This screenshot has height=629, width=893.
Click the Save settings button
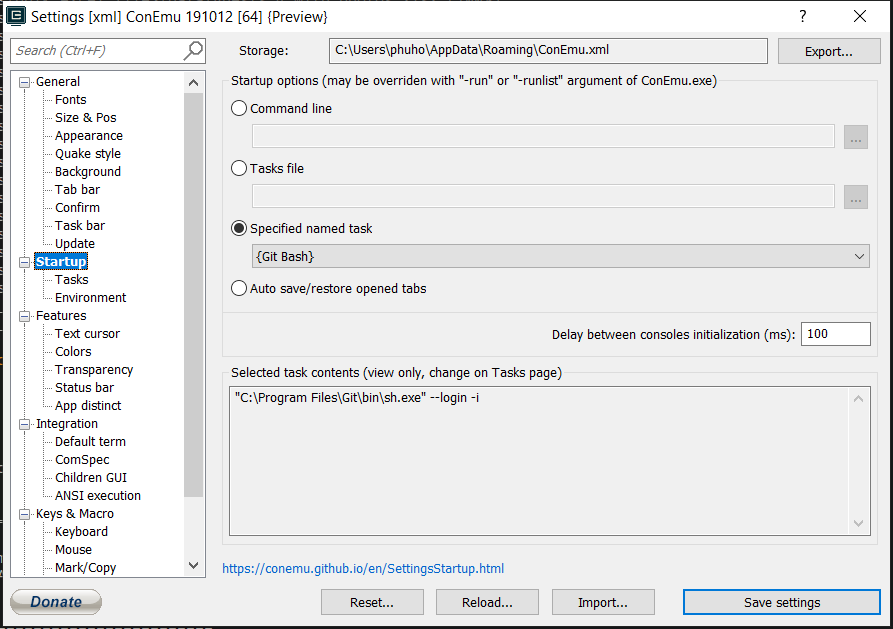point(781,602)
